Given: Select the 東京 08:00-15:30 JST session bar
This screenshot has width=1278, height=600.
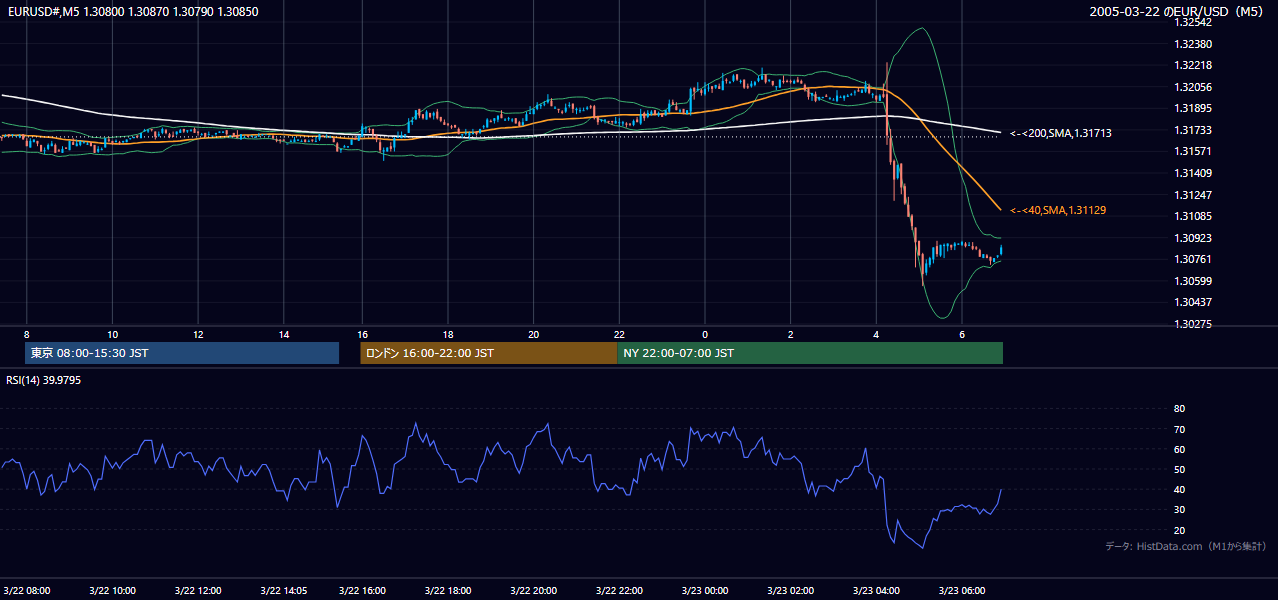Looking at the screenshot, I should pos(182,353).
